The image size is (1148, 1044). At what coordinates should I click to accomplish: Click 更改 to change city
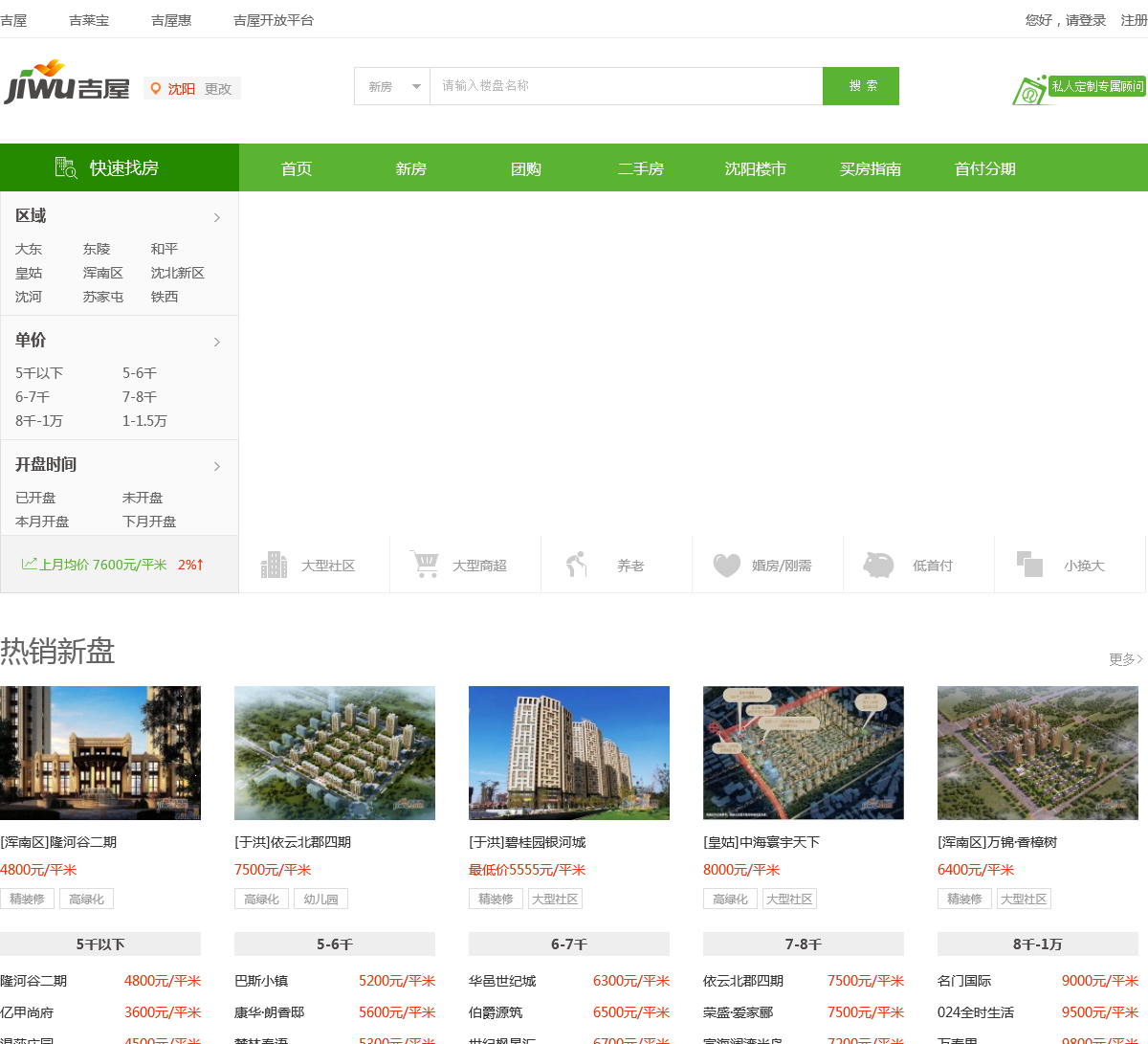click(218, 89)
